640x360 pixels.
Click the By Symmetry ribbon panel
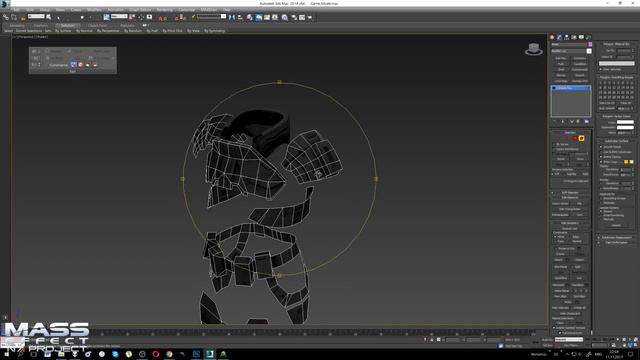[x=215, y=31]
